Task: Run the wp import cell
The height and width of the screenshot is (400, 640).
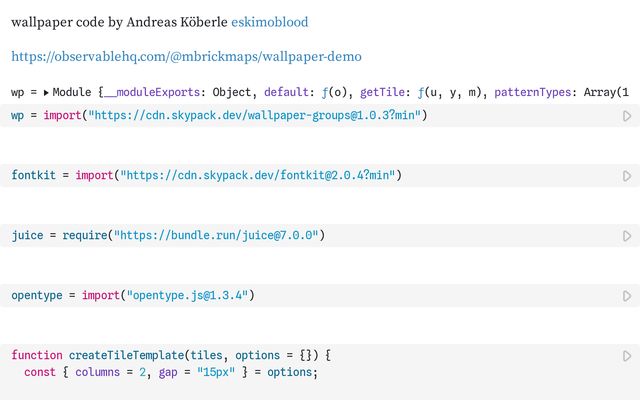Action: pyautogui.click(x=627, y=116)
